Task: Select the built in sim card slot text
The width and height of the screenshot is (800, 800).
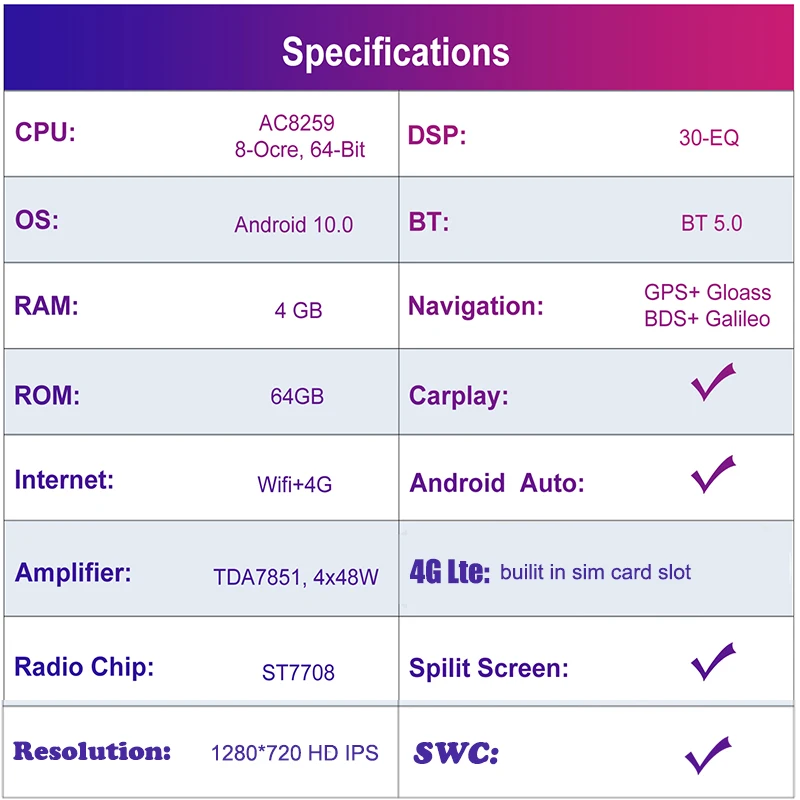Action: click(595, 573)
